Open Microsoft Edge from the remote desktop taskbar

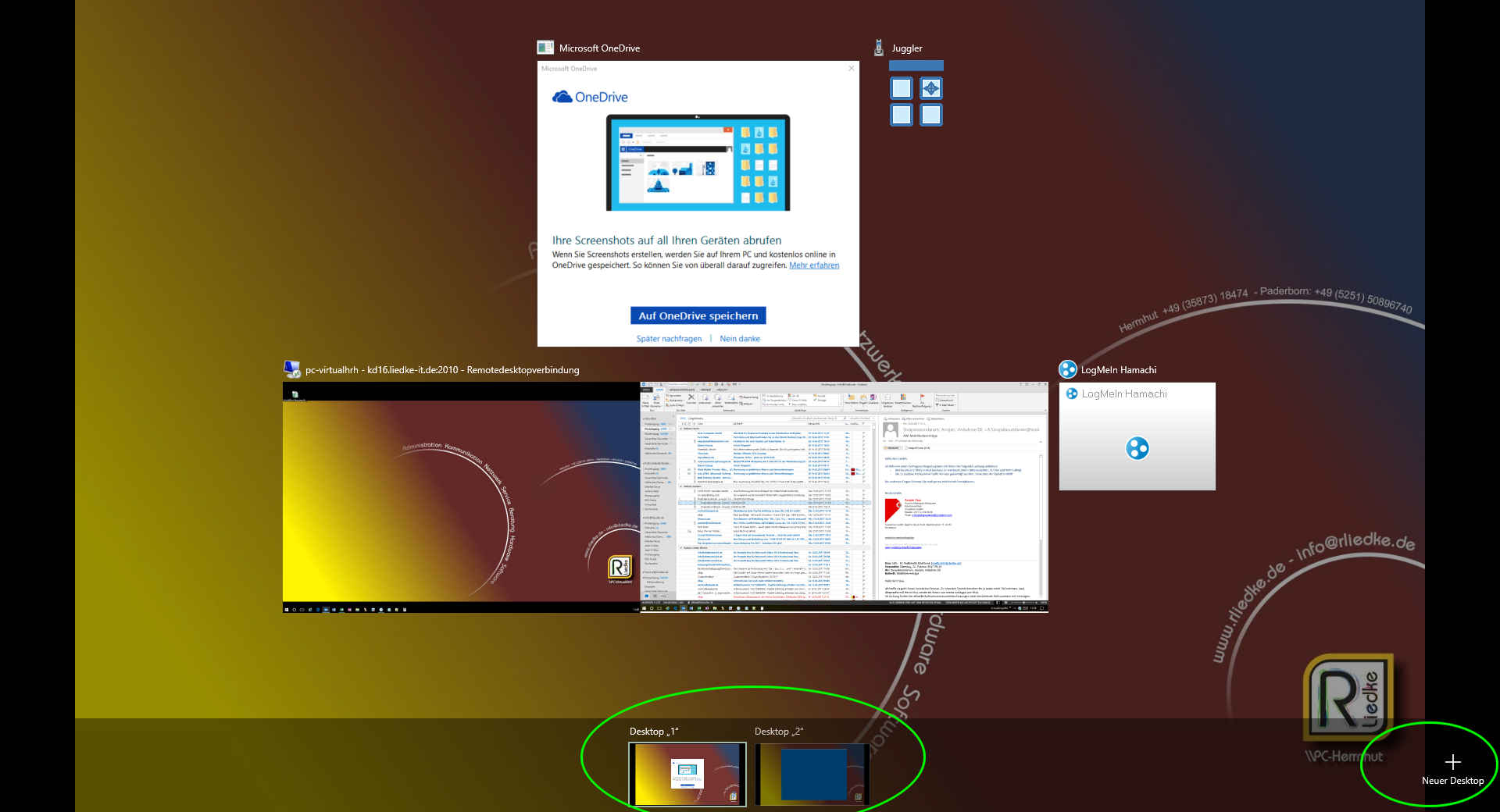click(x=318, y=611)
